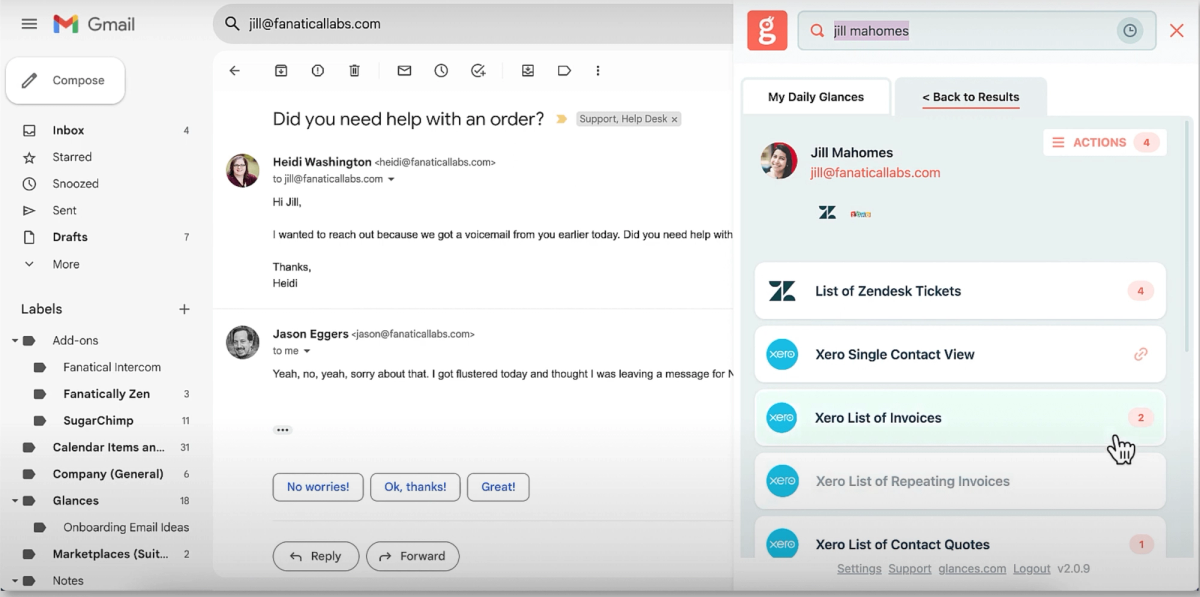This screenshot has width=1200, height=597.
Task: Click the search magnifier icon in Gmail
Action: click(x=232, y=24)
